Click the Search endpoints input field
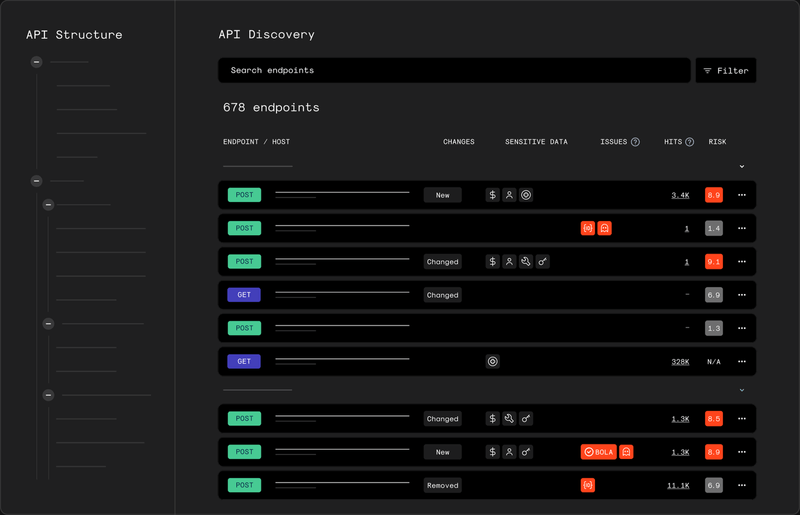This screenshot has width=800, height=515. pyautogui.click(x=454, y=70)
